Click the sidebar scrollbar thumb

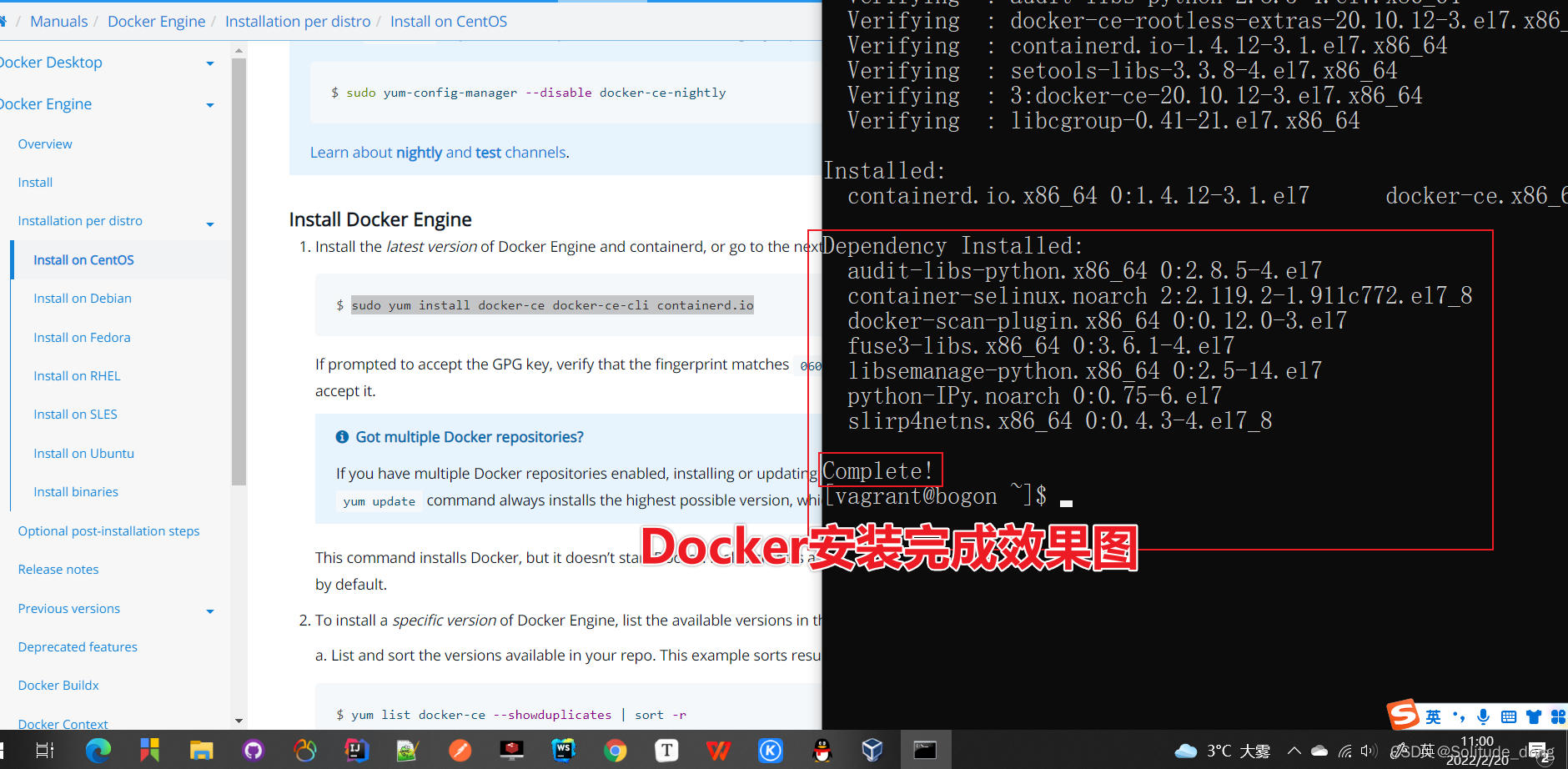pos(239,271)
